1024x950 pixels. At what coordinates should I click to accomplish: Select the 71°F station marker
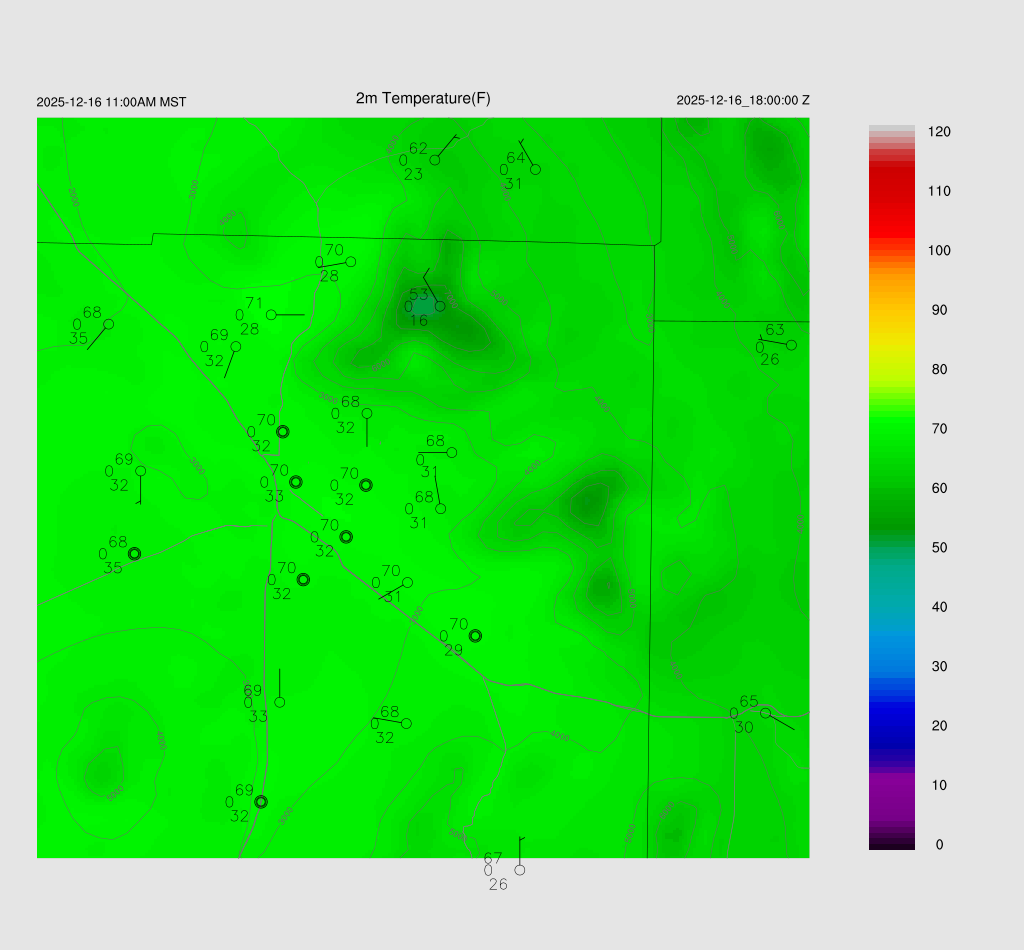pyautogui.click(x=271, y=315)
